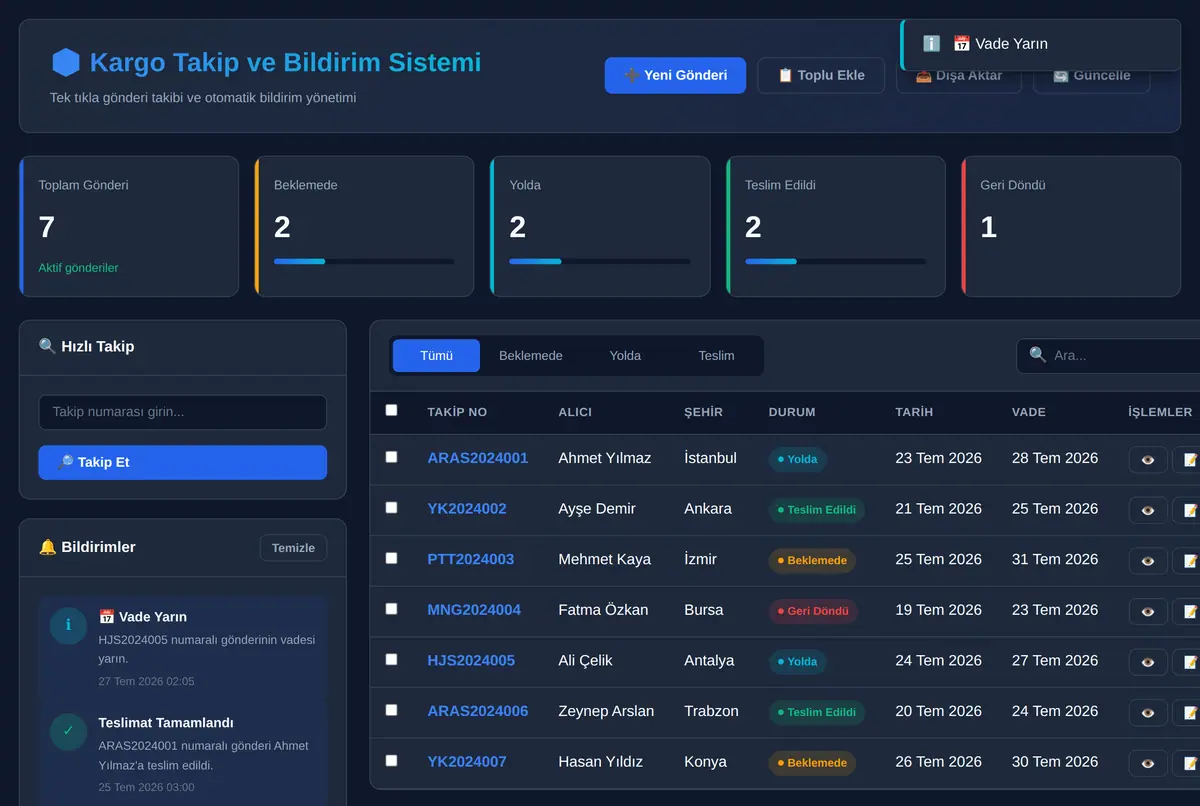Click the eye icon for YK2024002
Viewport: 1200px width, 806px height.
(x=1147, y=510)
